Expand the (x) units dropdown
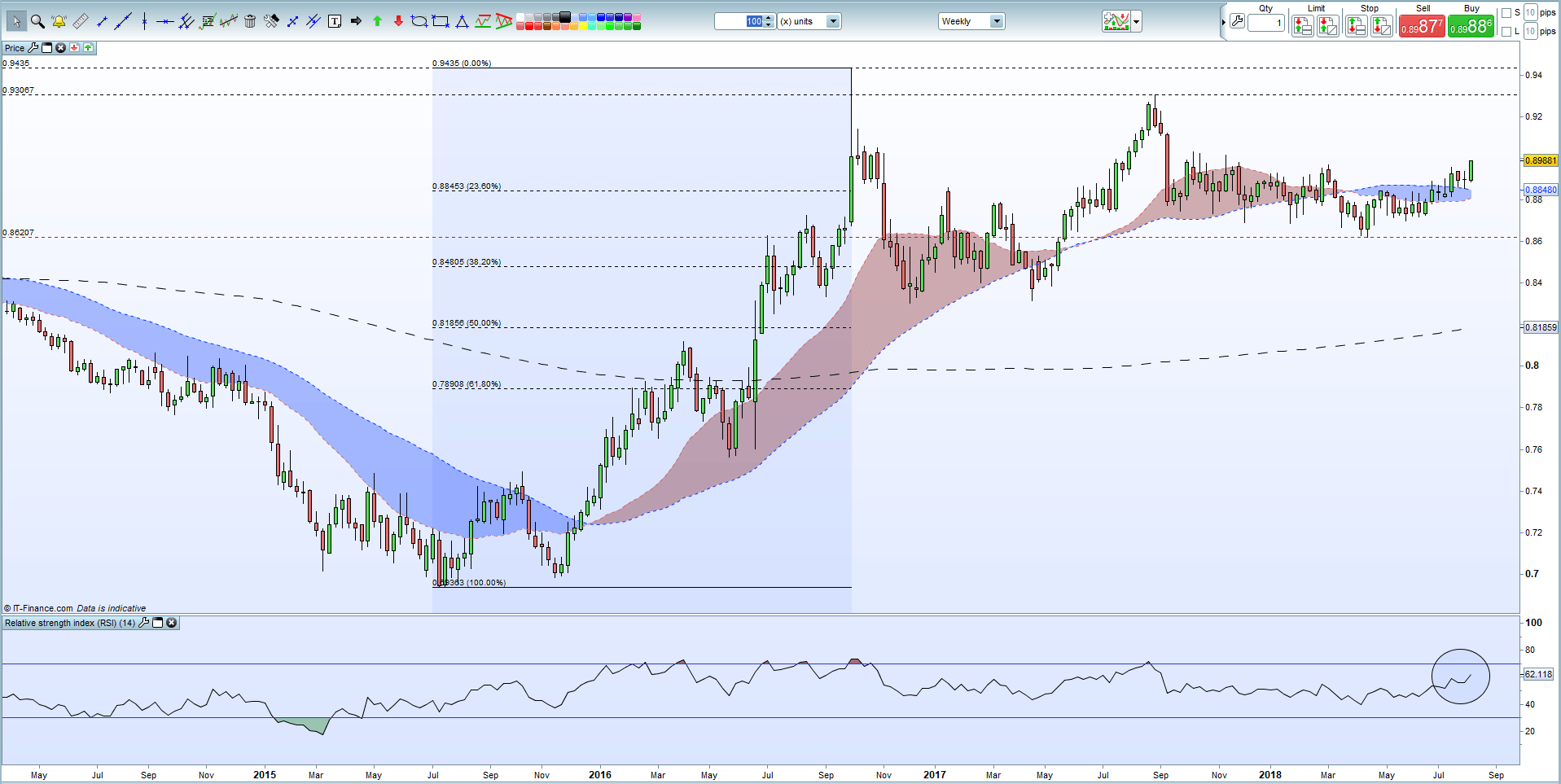The image size is (1561, 784). point(833,22)
